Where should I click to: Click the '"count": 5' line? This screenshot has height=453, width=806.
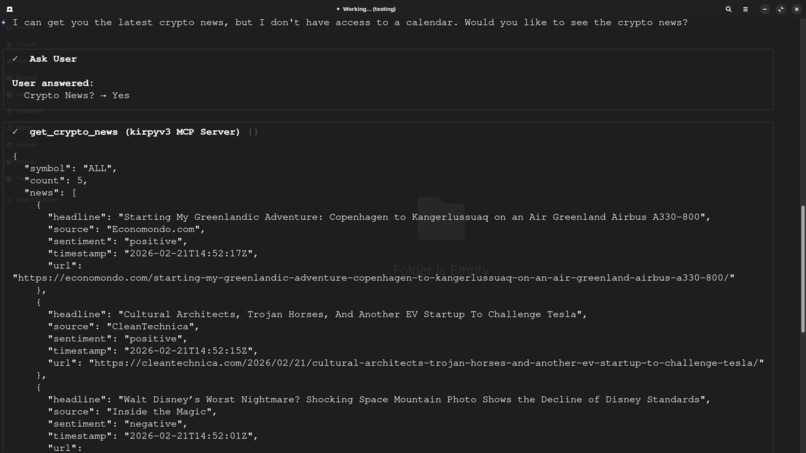click(56, 181)
